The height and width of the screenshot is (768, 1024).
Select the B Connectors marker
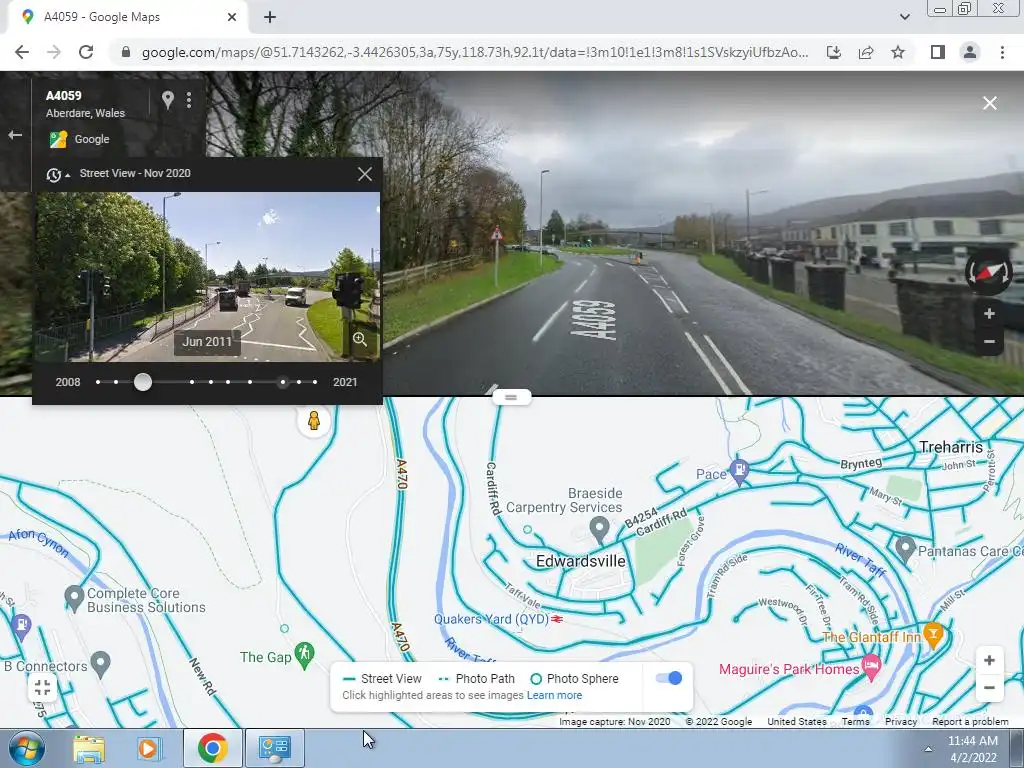coord(100,664)
